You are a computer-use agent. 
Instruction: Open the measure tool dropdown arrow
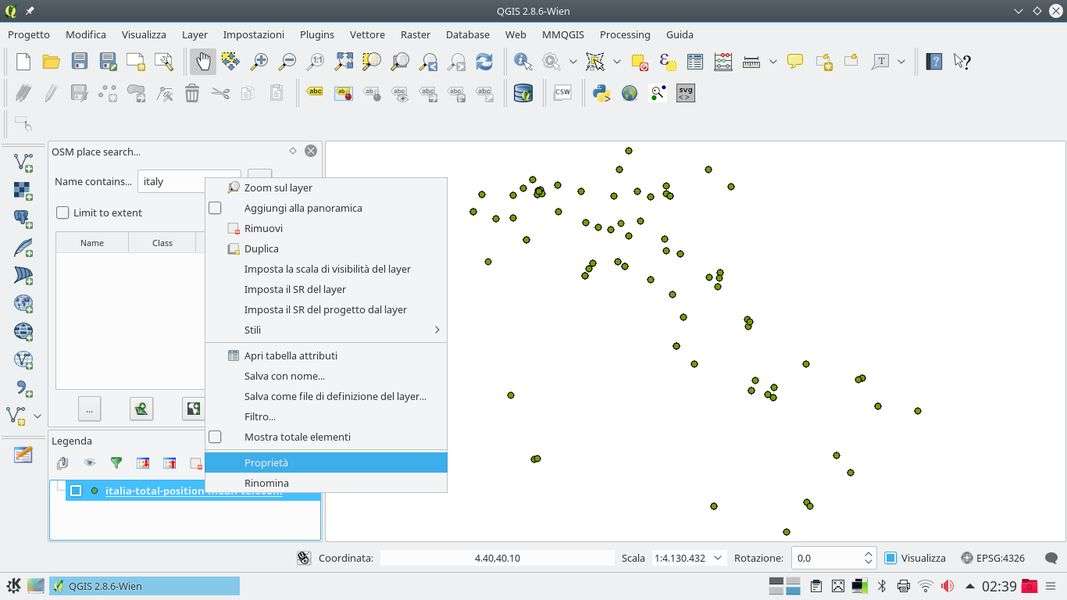pyautogui.click(x=774, y=62)
